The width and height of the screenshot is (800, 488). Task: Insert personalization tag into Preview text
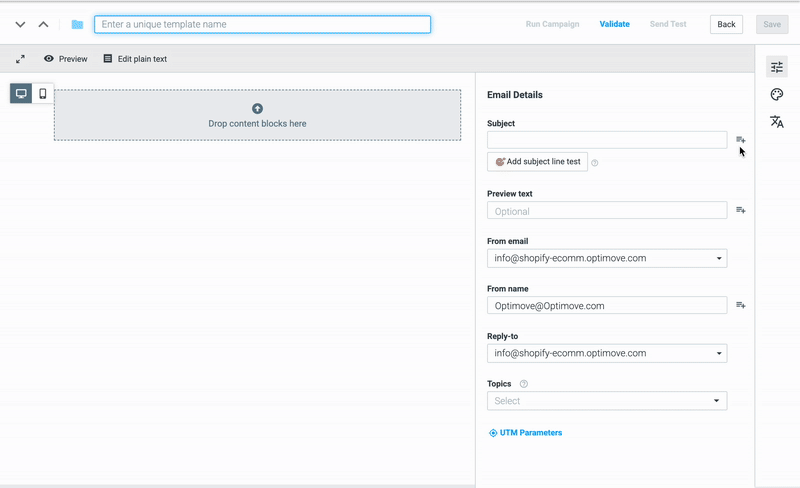741,210
